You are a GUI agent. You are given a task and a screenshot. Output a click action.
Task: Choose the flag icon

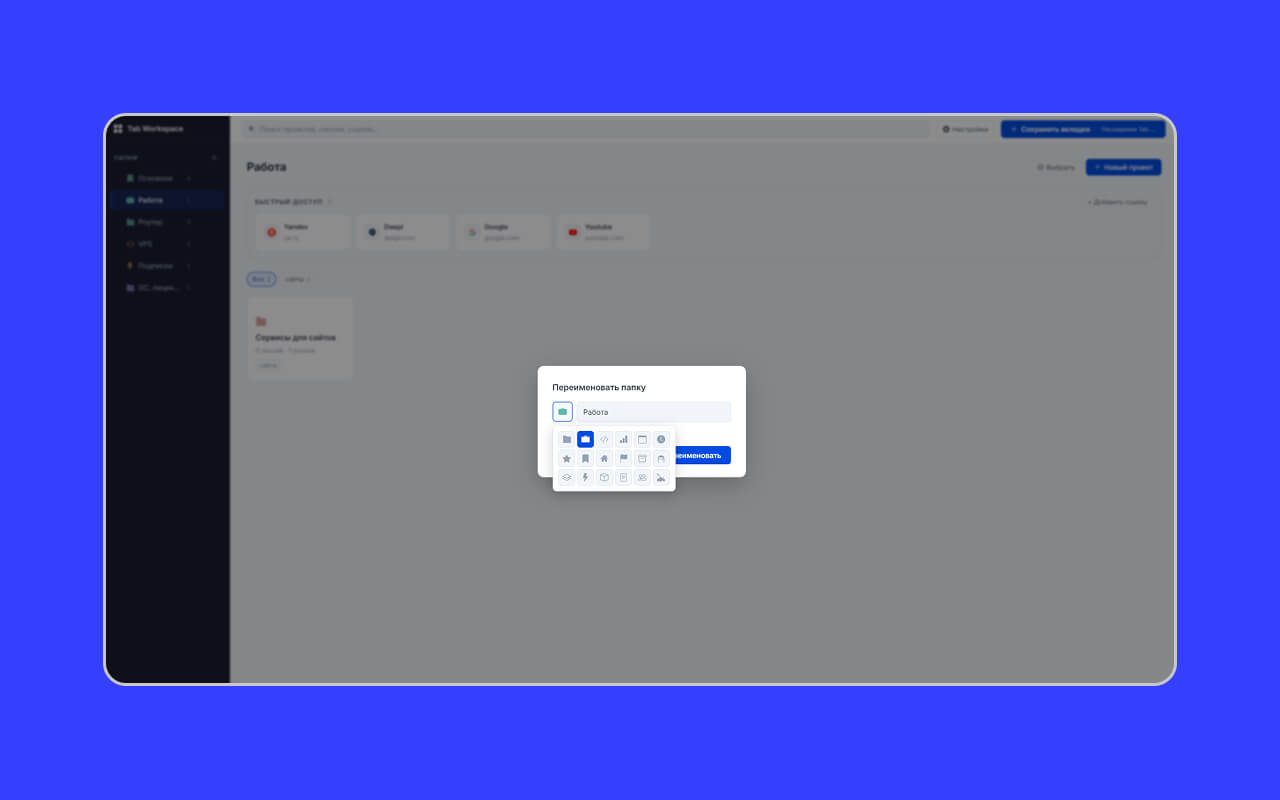coord(623,458)
